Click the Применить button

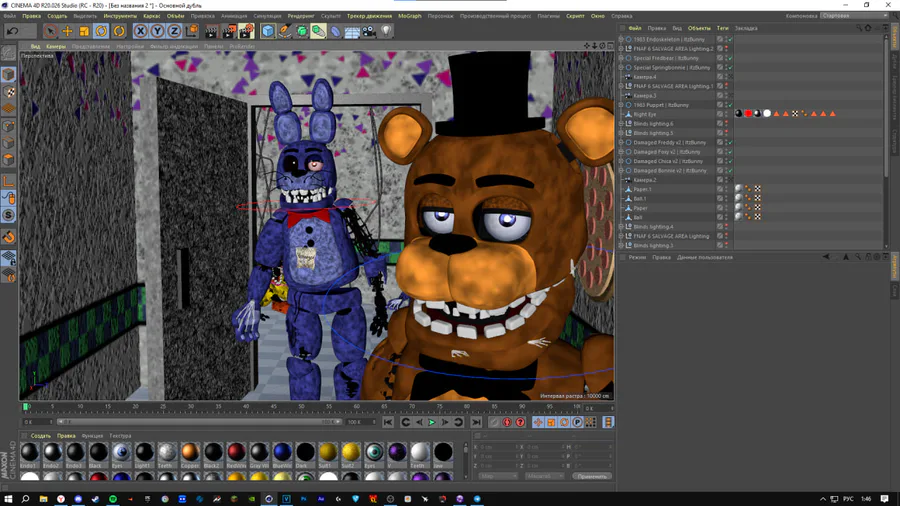(x=592, y=476)
